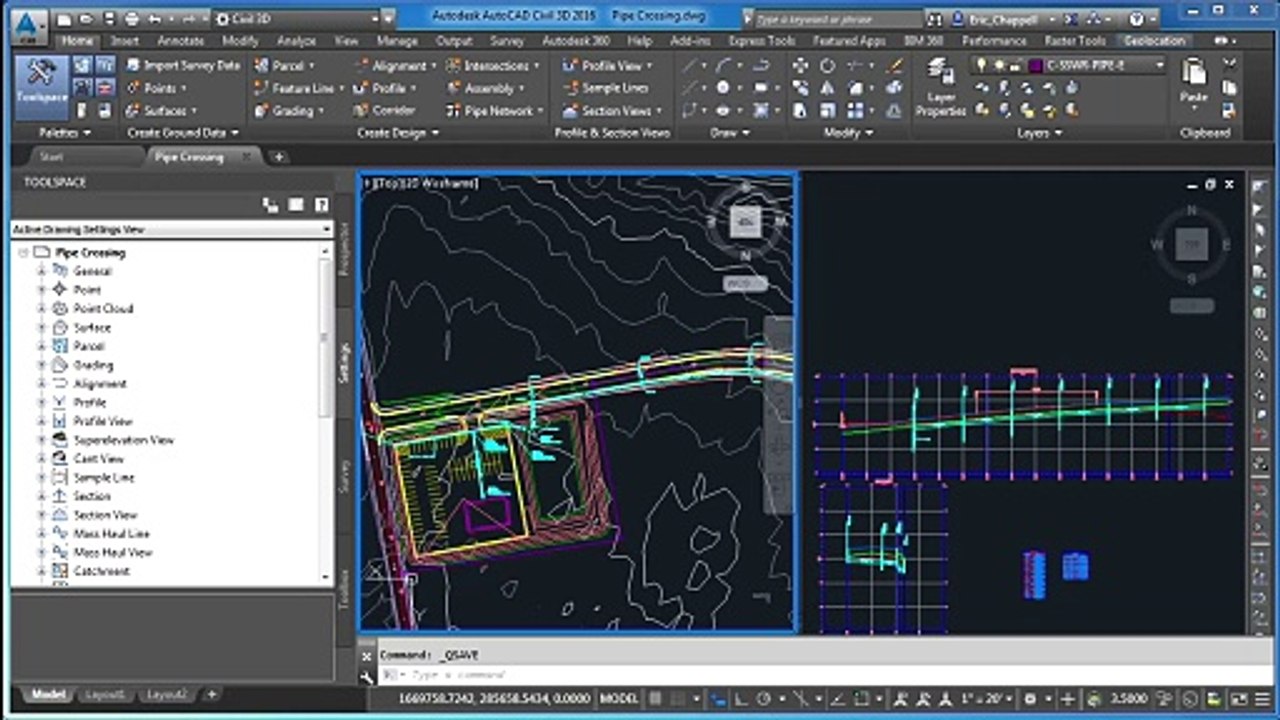Click the Corridor tool

pos(385,110)
